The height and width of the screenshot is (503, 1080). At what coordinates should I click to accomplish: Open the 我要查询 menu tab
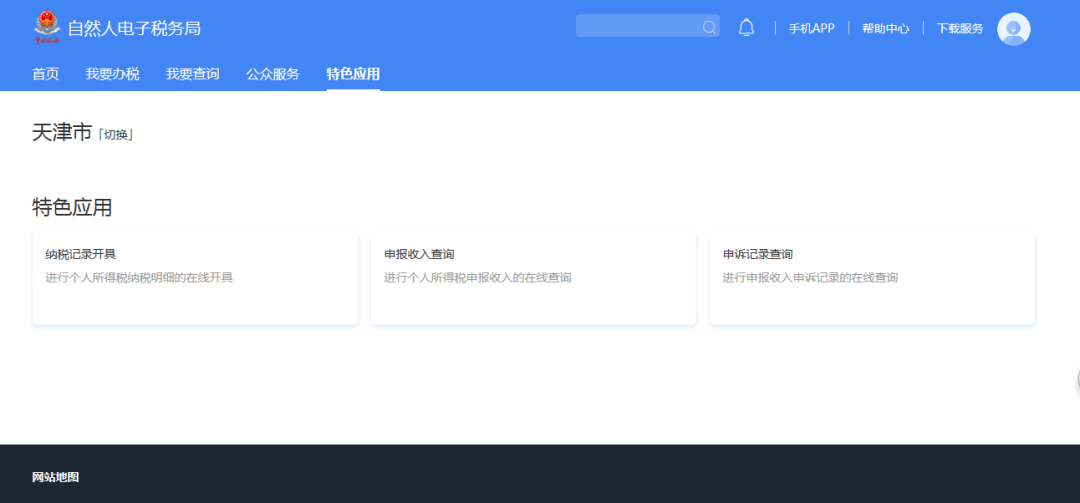[192, 74]
